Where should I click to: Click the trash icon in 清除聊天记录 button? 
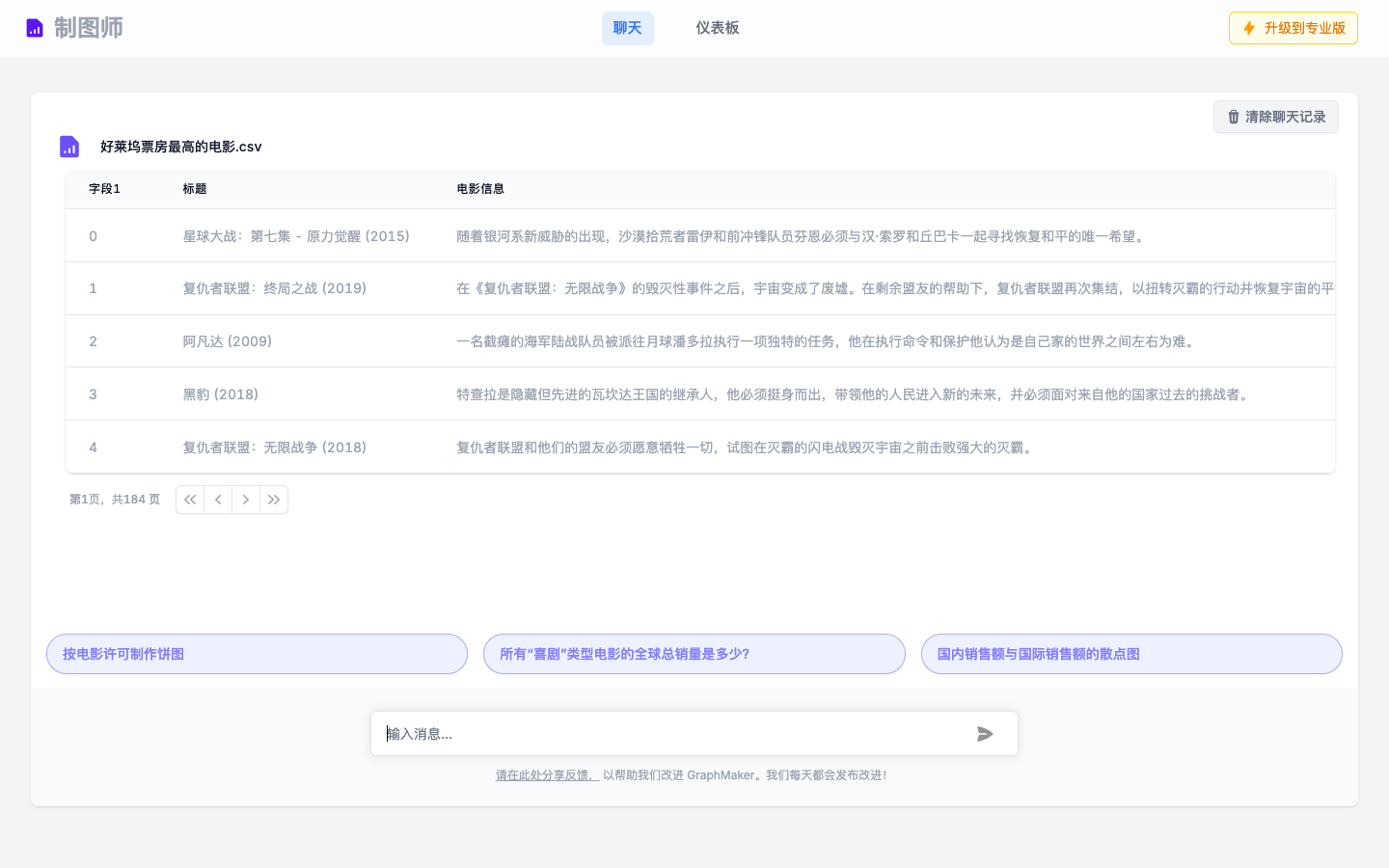point(1233,117)
